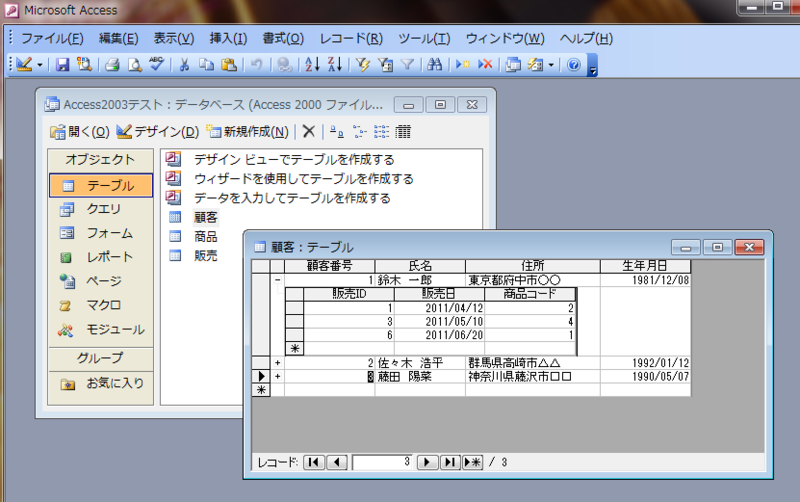
Task: Open the ファイル(F) menu
Action: tap(52, 38)
